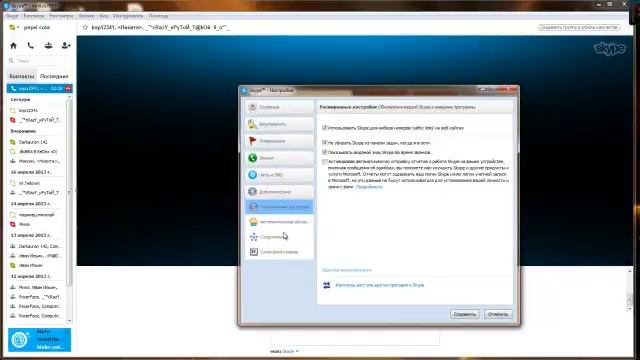Open the Звонки menu in menu bar
Image resolution: width=640 pixels, height=360 pixels.
pyautogui.click(x=87, y=16)
